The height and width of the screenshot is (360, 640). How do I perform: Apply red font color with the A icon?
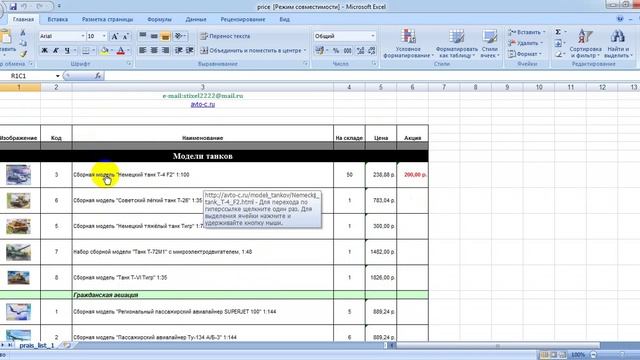click(x=120, y=51)
